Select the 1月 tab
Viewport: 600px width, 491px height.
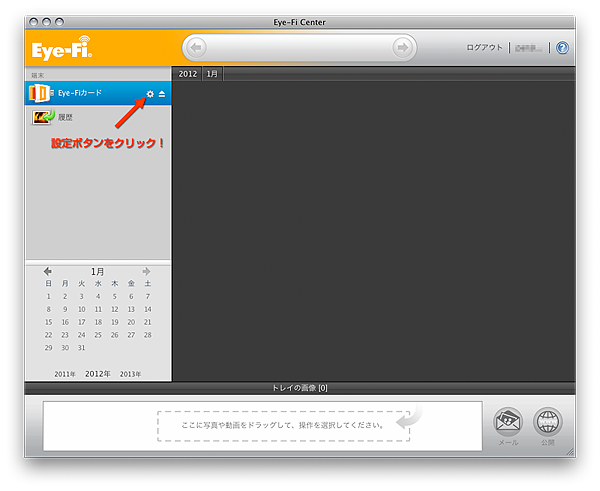[x=212, y=74]
